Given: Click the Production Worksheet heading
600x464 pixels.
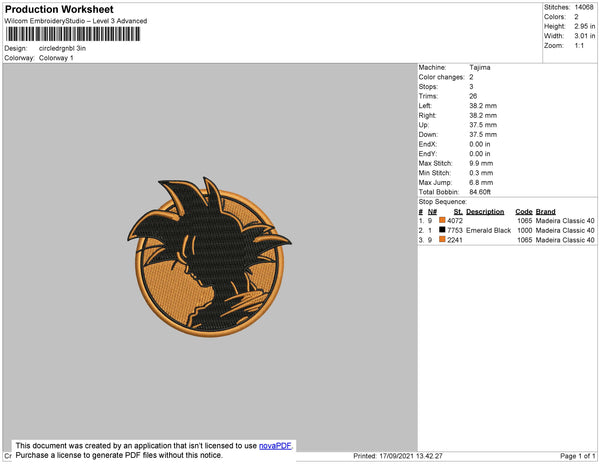Looking at the screenshot, I should point(59,10).
